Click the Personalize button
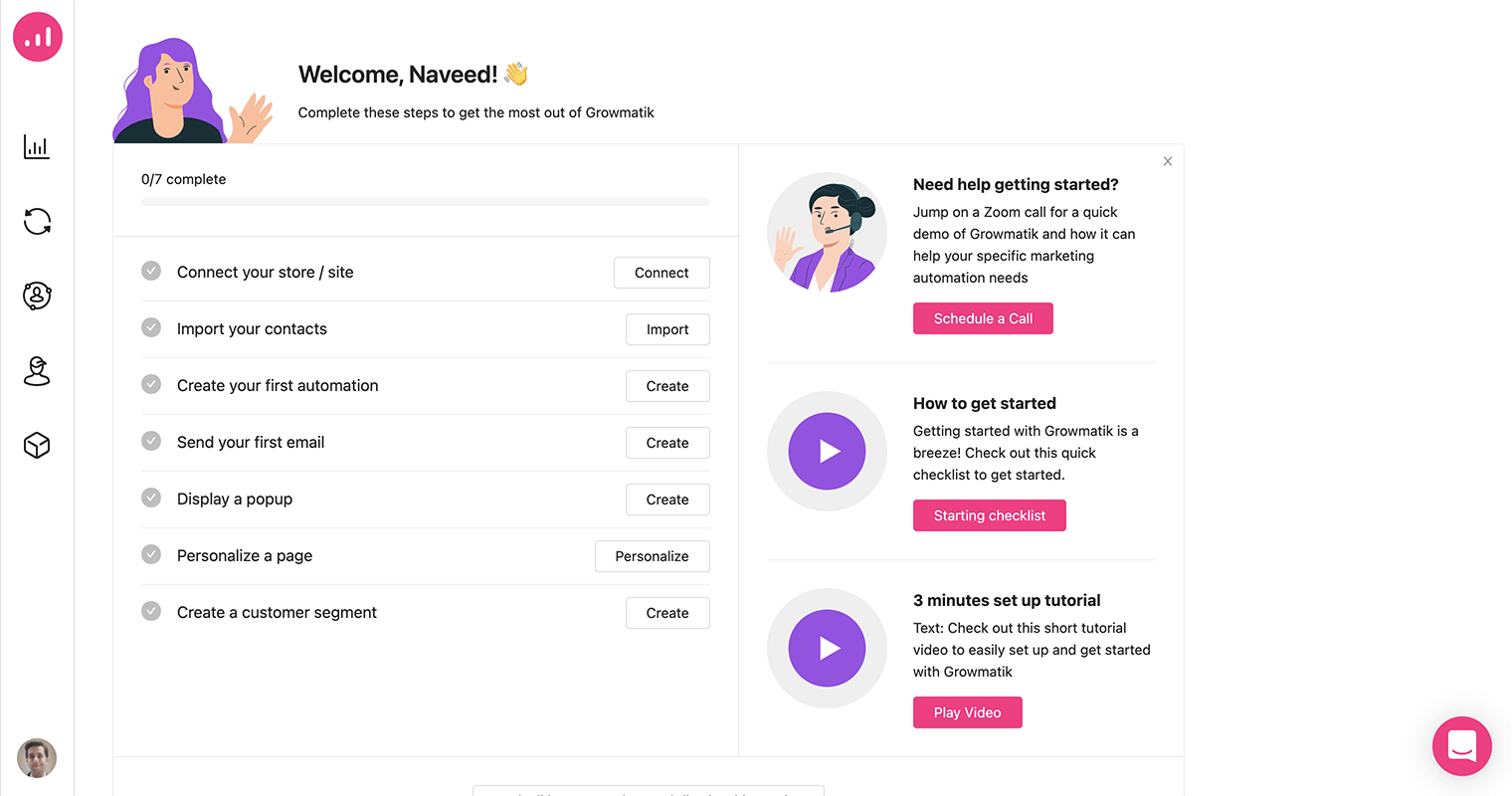This screenshot has height=796, width=1512. [653, 556]
